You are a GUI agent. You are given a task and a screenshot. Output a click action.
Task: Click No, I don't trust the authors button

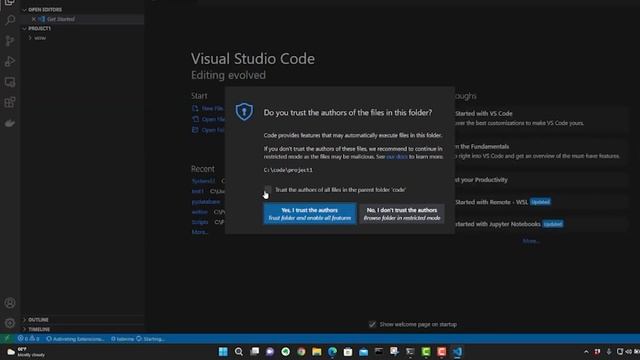click(402, 214)
